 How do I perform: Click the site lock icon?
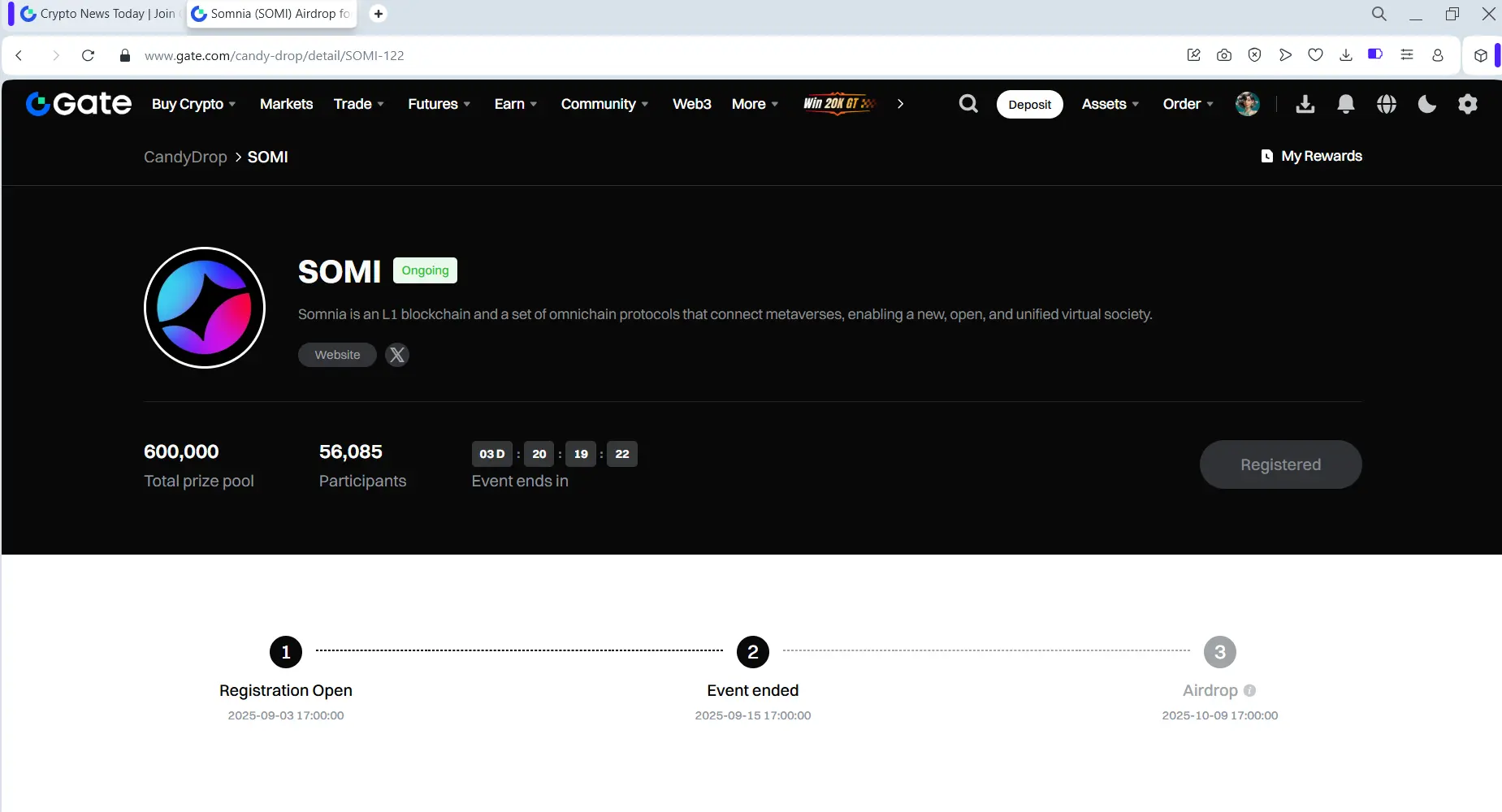pyautogui.click(x=124, y=55)
